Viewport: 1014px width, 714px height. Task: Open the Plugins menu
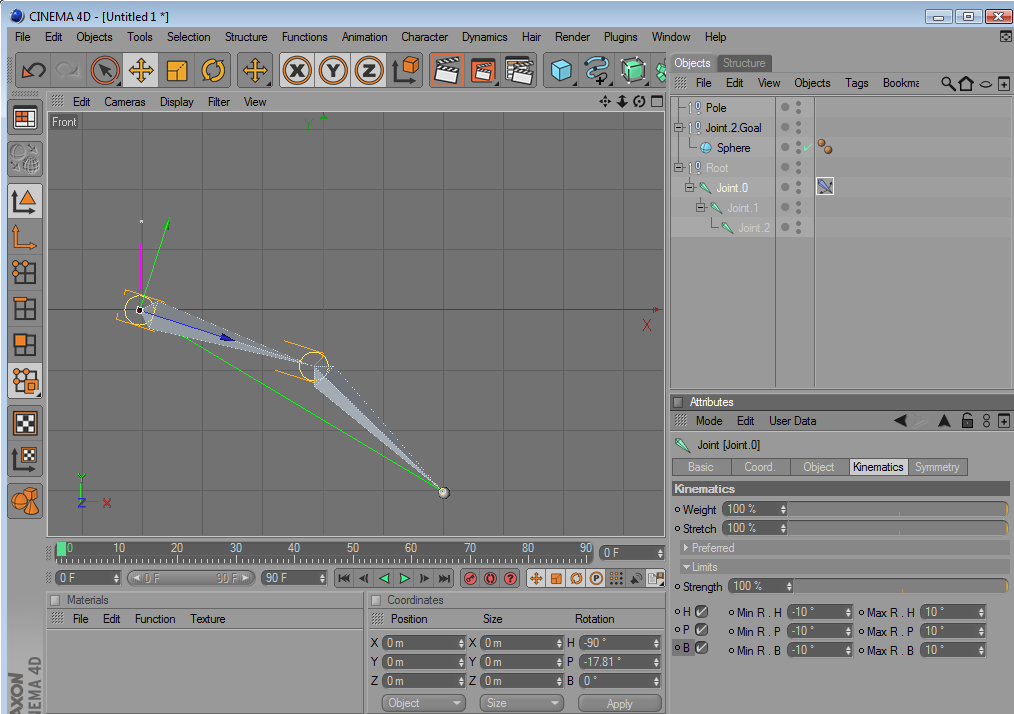pyautogui.click(x=620, y=37)
